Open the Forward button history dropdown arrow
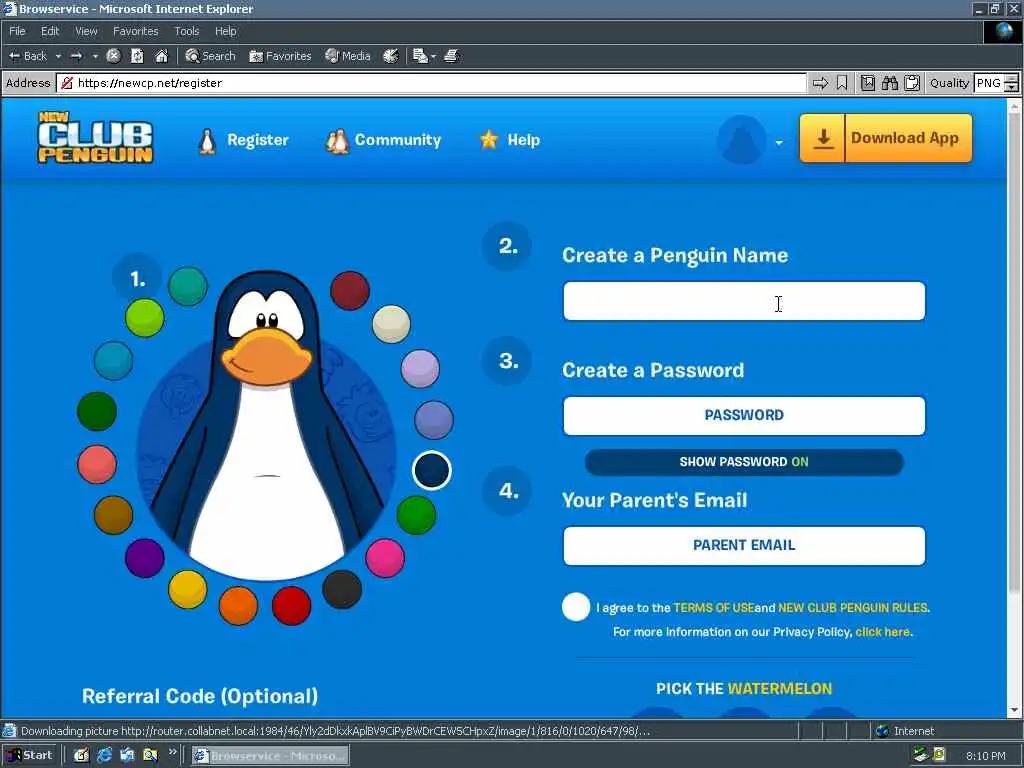The image size is (1024, 768). pos(95,56)
